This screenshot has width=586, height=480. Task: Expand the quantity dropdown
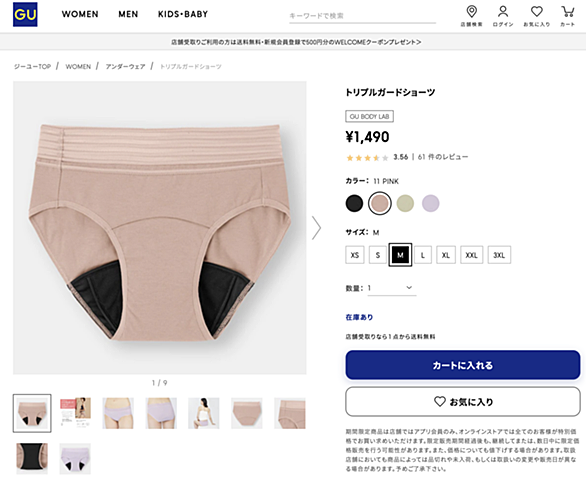pyautogui.click(x=392, y=288)
